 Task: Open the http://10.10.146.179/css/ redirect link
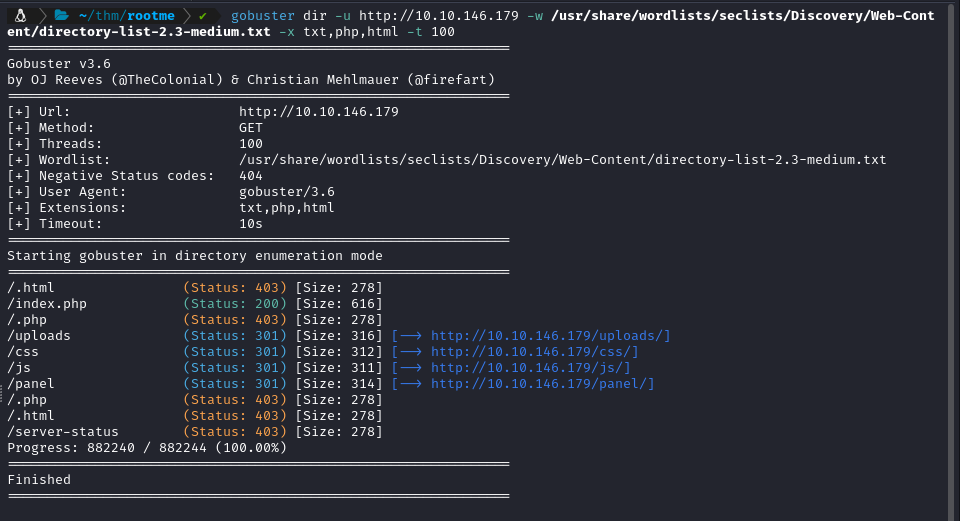pyautogui.click(x=535, y=352)
